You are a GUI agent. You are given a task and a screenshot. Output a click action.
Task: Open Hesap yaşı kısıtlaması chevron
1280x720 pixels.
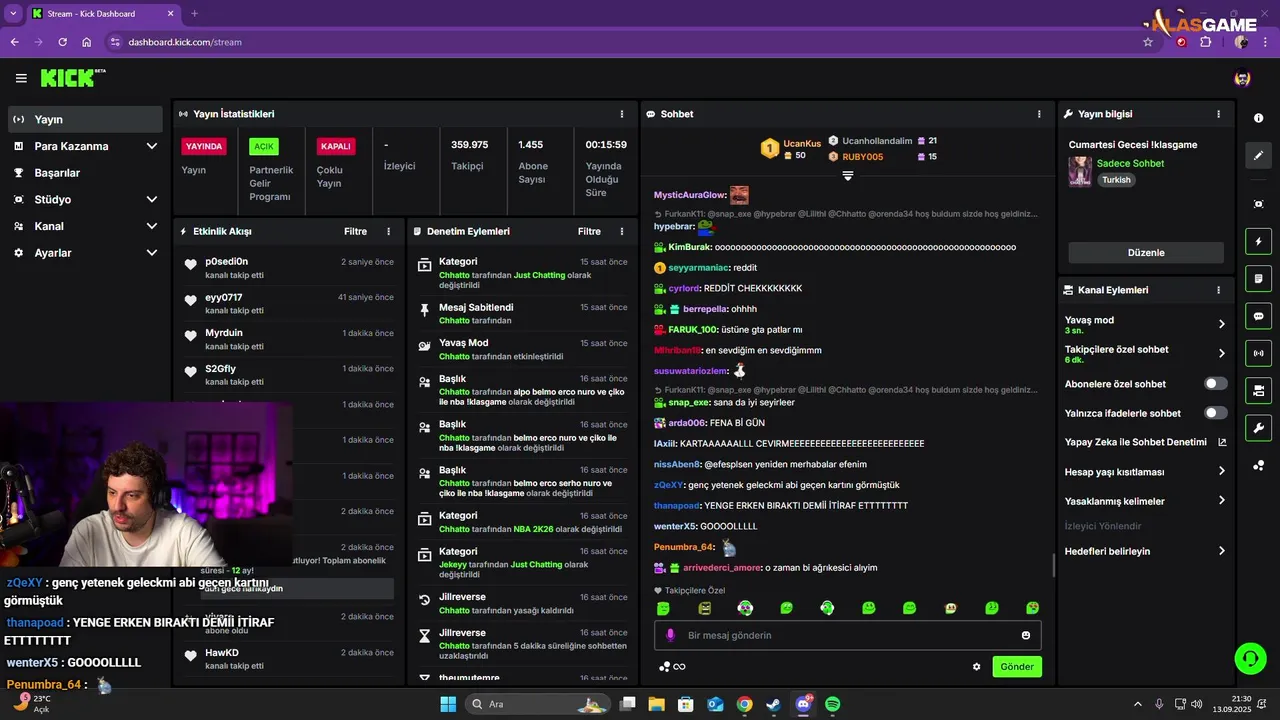pyautogui.click(x=1222, y=471)
